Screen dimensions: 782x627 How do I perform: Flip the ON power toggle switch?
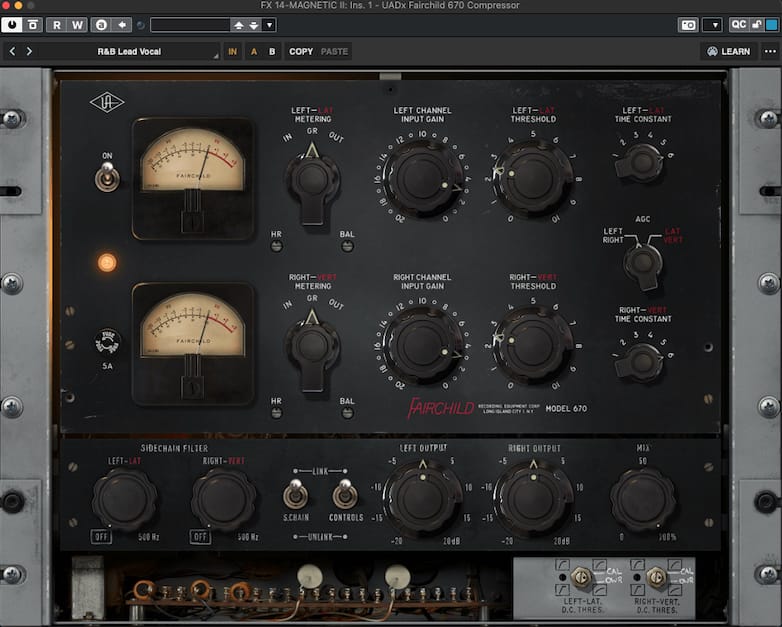[107, 177]
